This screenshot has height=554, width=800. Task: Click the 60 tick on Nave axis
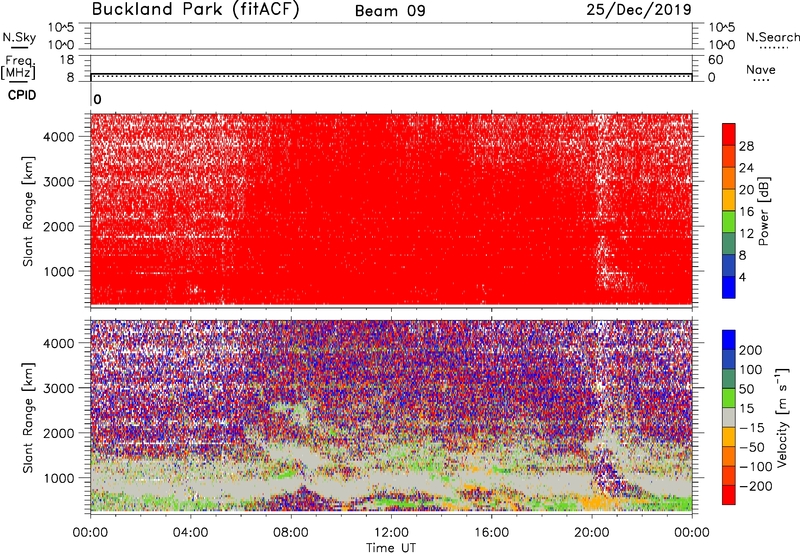715,60
